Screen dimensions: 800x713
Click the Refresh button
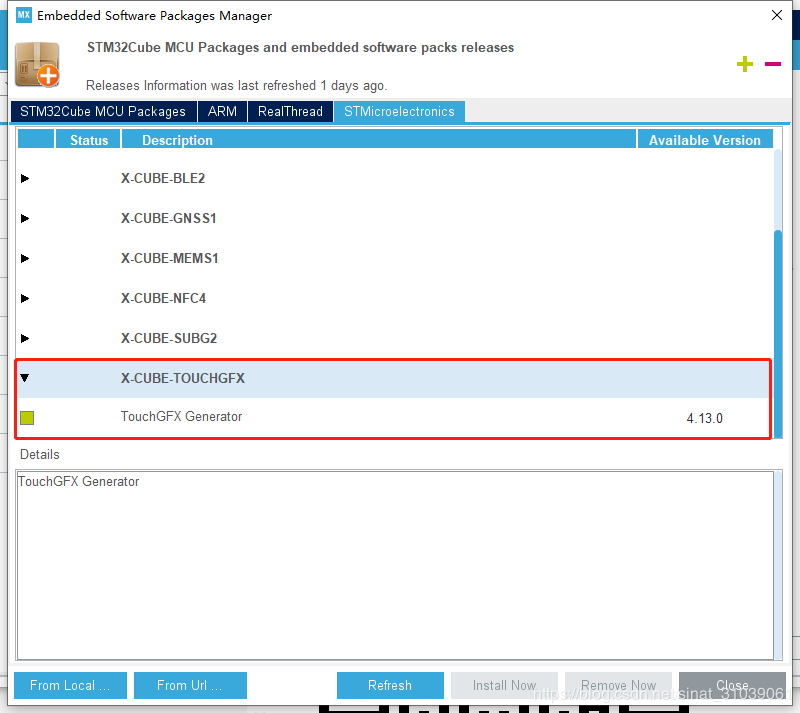(x=390, y=685)
